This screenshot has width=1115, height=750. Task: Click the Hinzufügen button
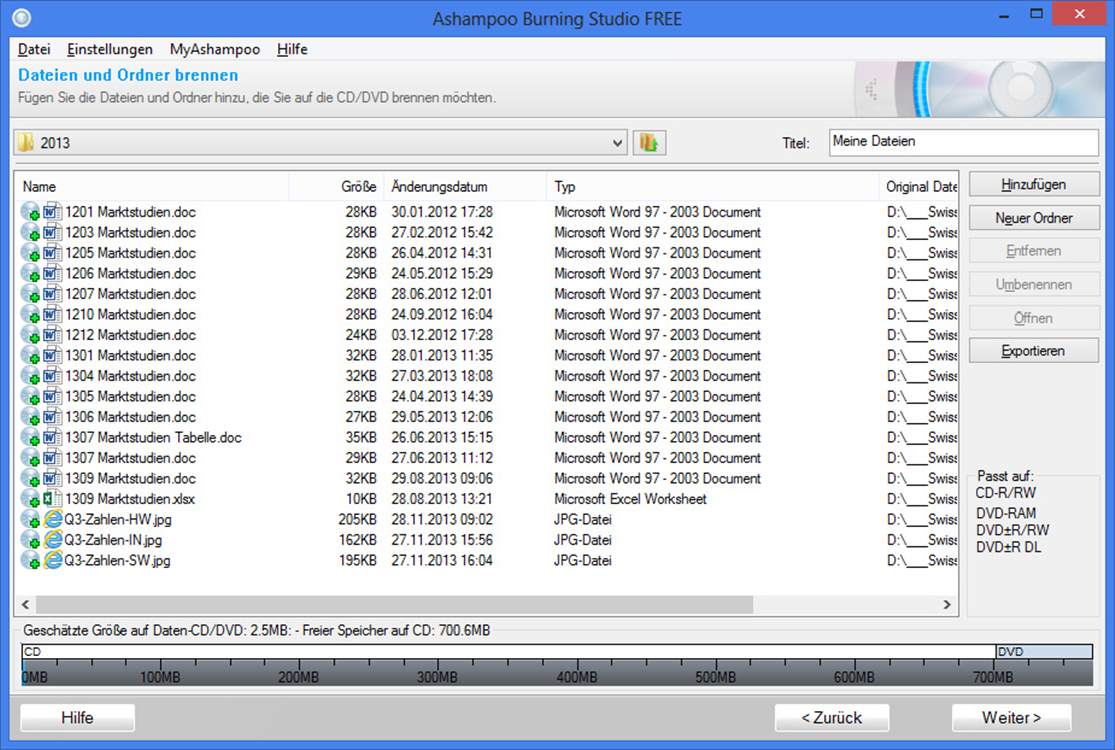1034,185
